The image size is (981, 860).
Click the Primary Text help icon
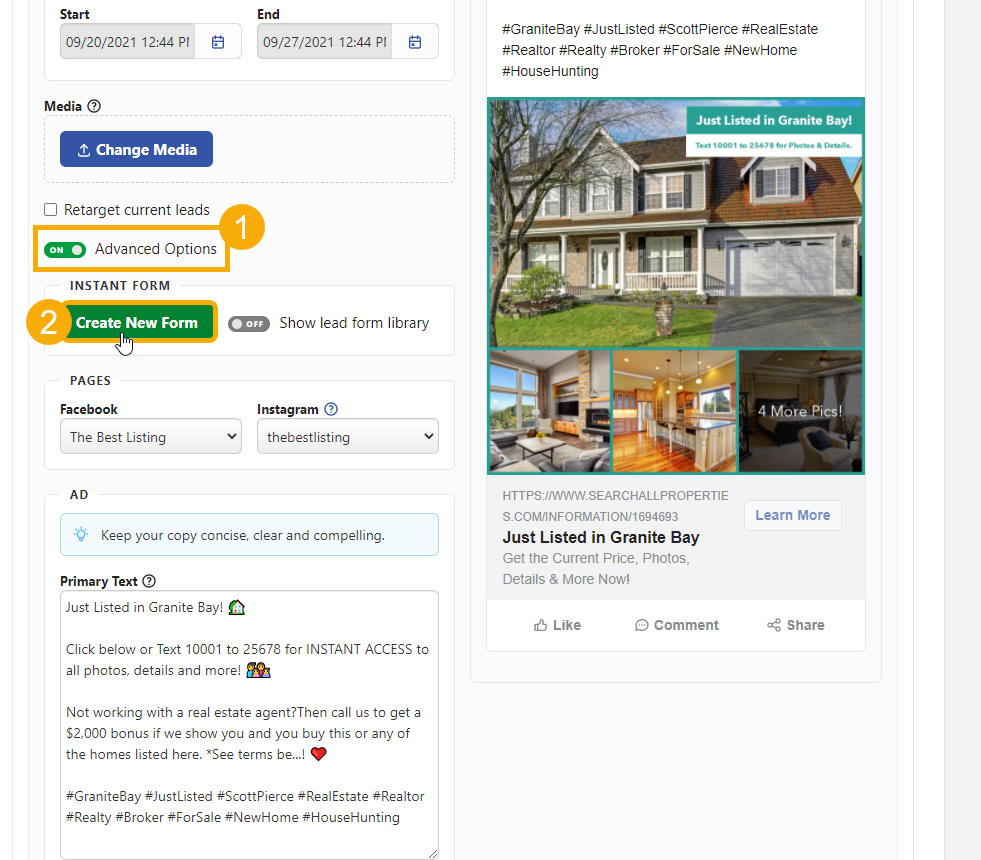pyautogui.click(x=149, y=581)
